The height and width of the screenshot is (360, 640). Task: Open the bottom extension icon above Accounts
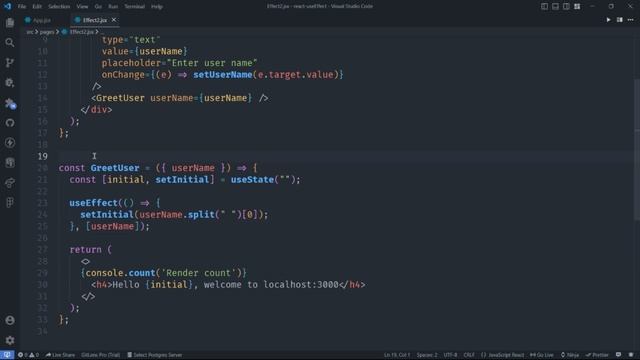click(10, 202)
